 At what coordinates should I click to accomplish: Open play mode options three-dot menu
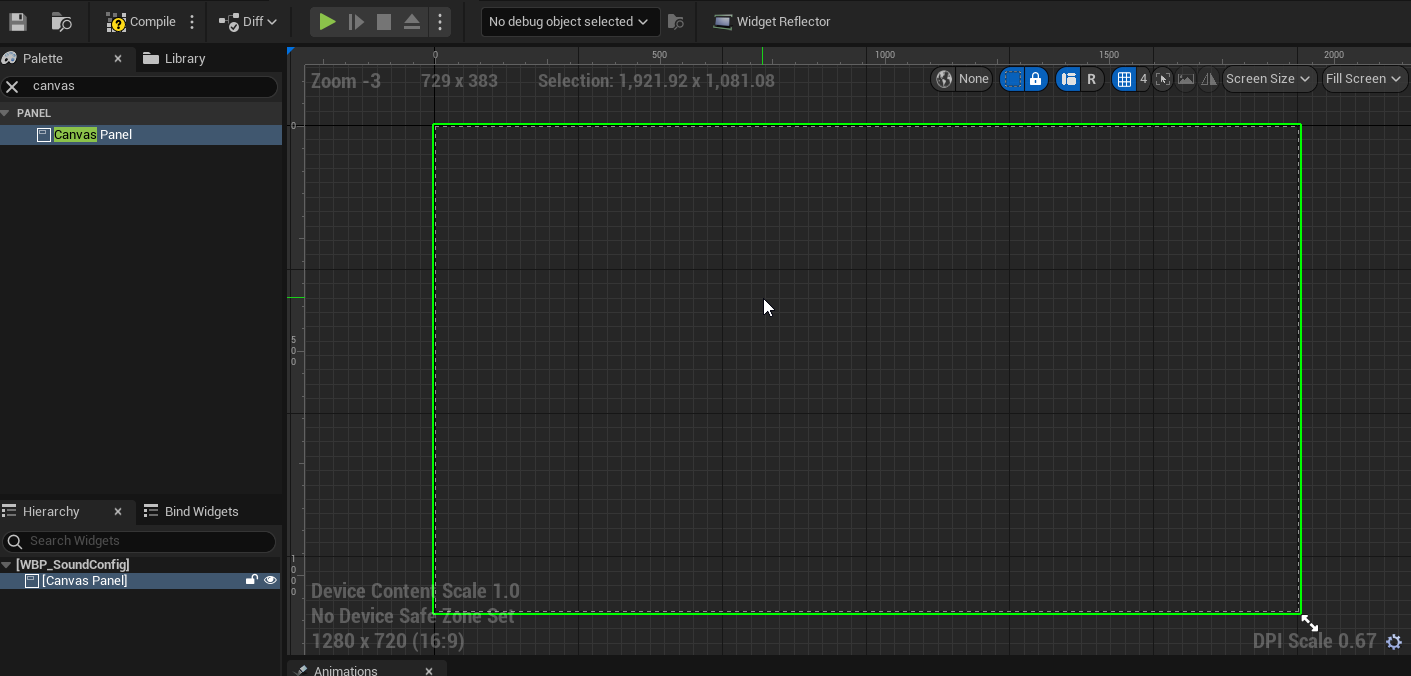click(x=440, y=21)
